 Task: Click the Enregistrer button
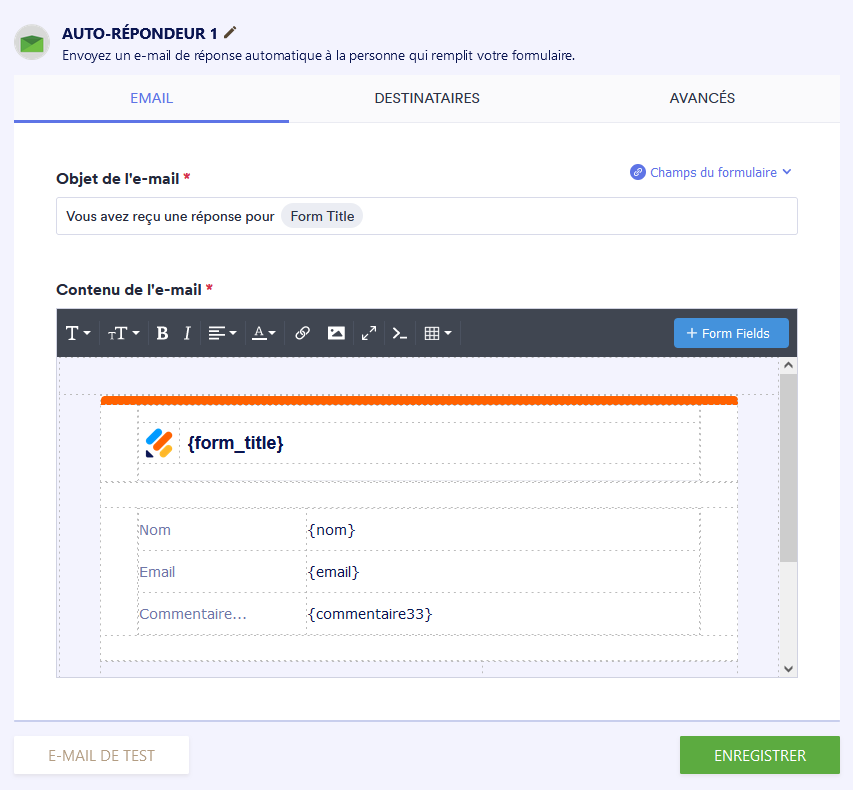point(759,755)
